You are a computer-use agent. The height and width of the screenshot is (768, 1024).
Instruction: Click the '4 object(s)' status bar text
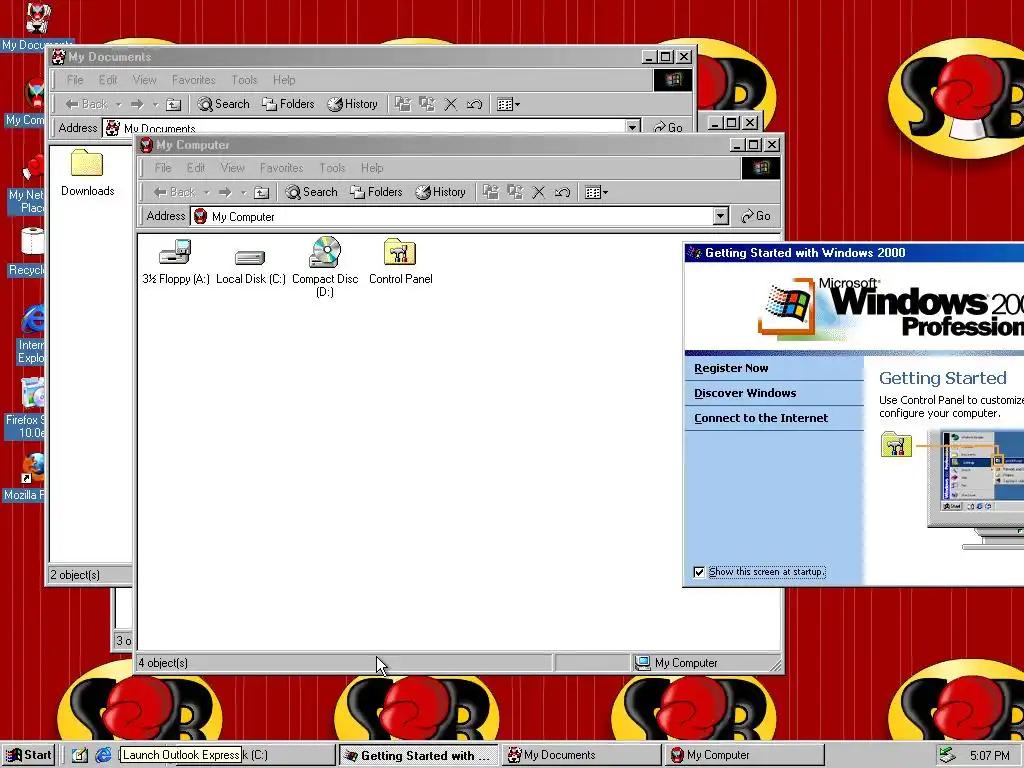pos(163,663)
